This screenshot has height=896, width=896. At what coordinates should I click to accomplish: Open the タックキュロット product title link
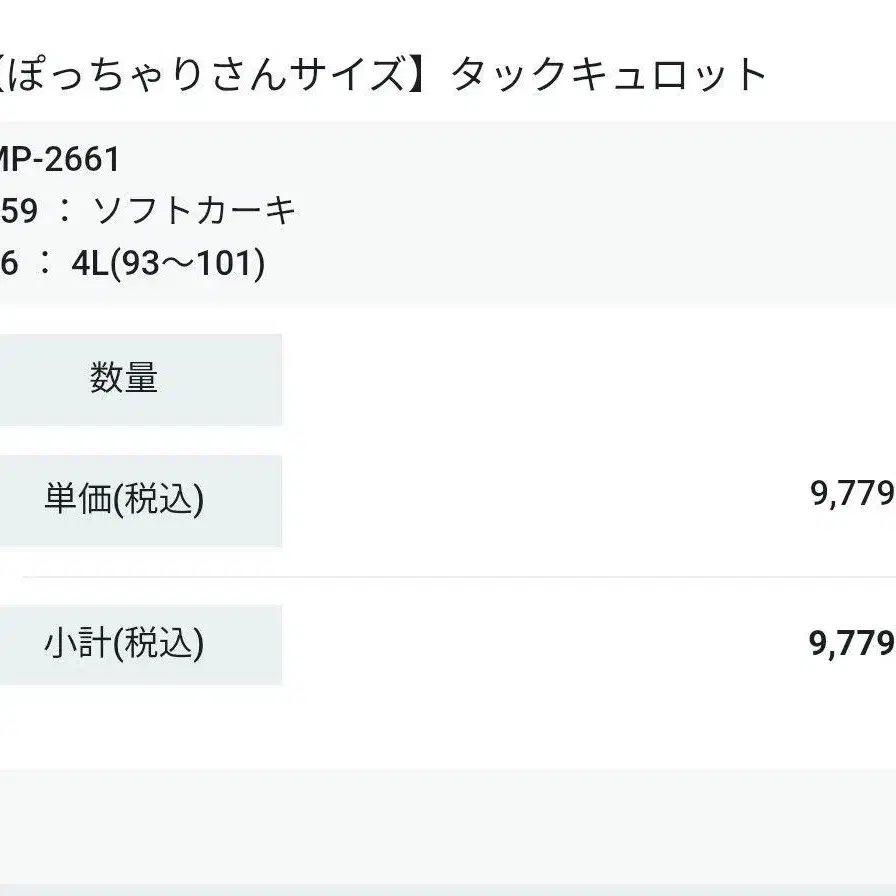point(608,75)
